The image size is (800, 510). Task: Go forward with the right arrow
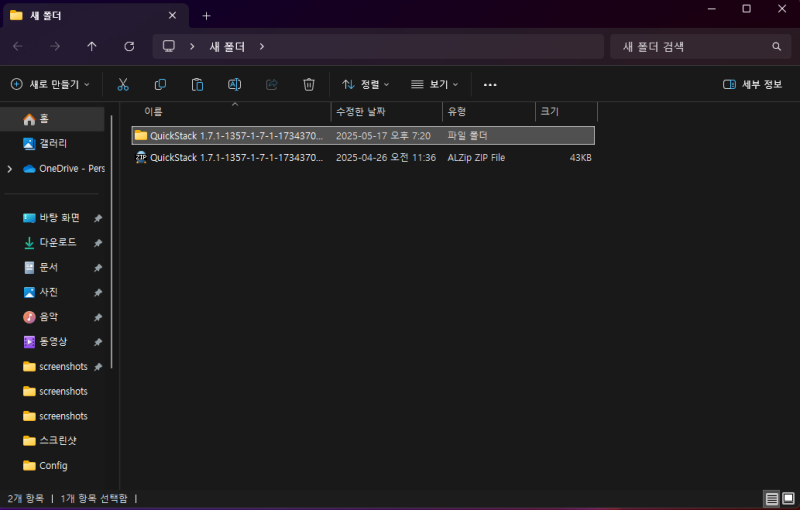pyautogui.click(x=55, y=46)
